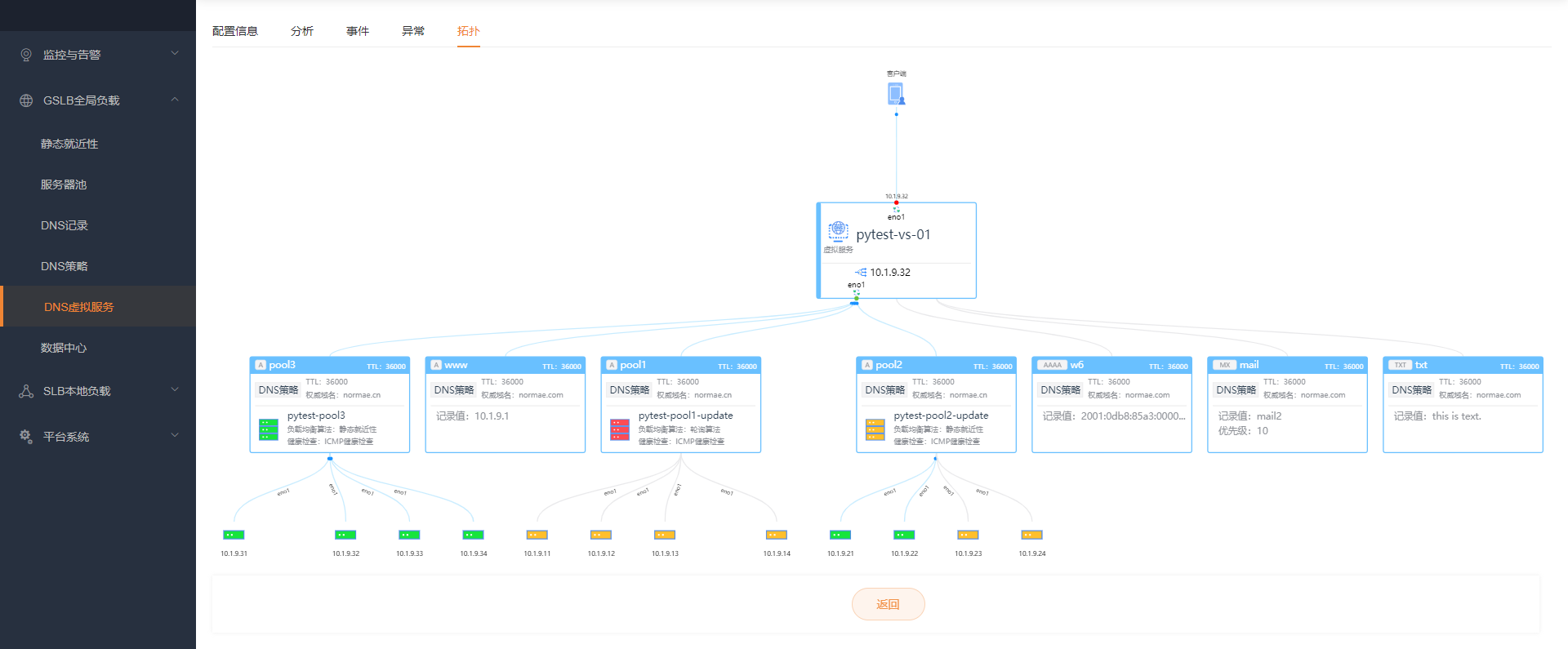Click the AAAA w6 record card header
The image size is (1568, 649).
(1111, 365)
